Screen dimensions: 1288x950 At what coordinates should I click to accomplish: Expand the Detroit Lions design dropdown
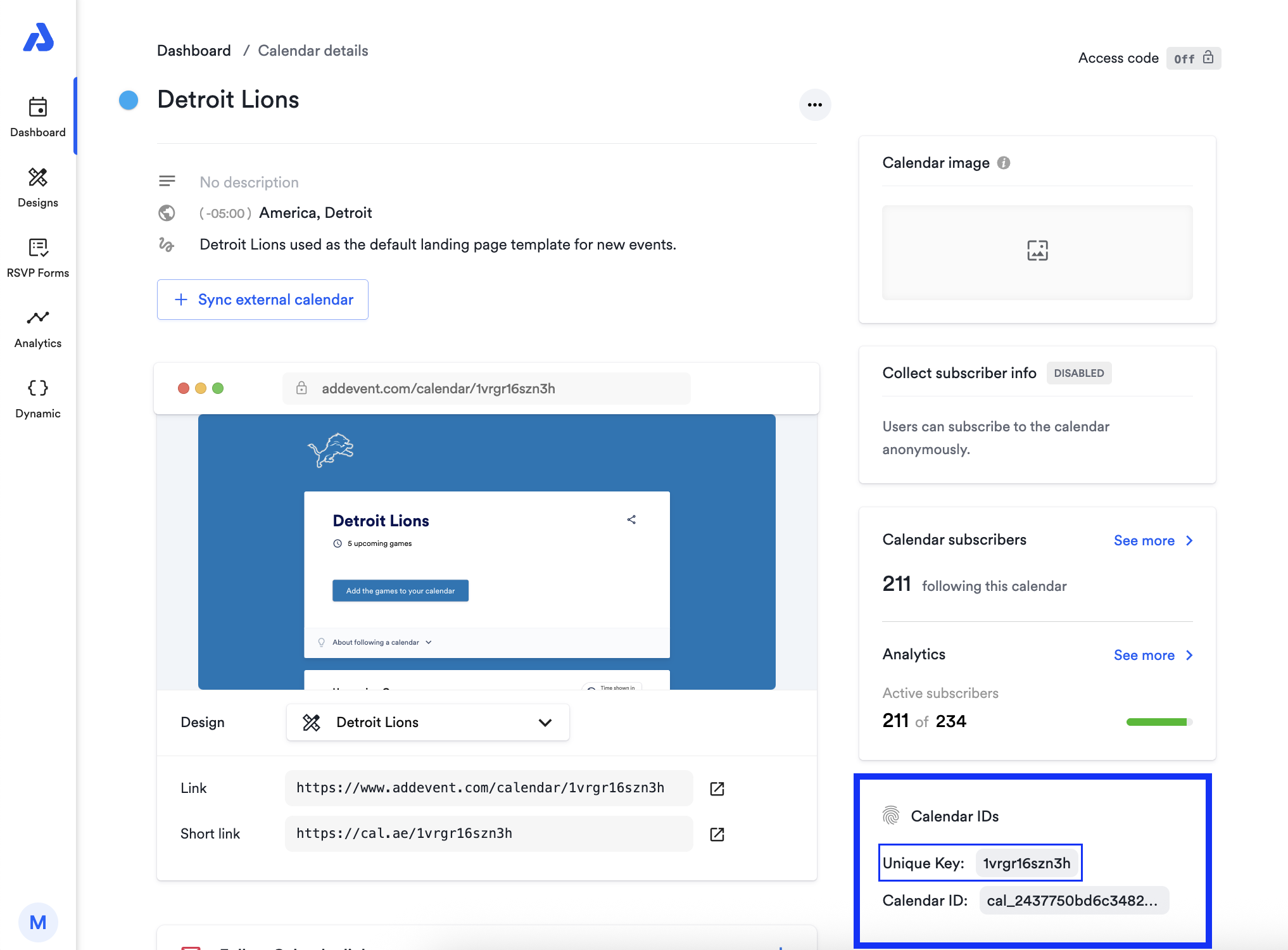point(427,723)
